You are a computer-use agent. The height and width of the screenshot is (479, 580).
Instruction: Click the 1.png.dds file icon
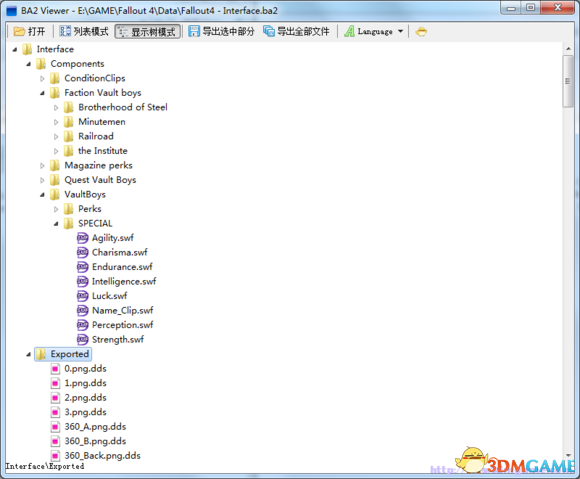55,383
